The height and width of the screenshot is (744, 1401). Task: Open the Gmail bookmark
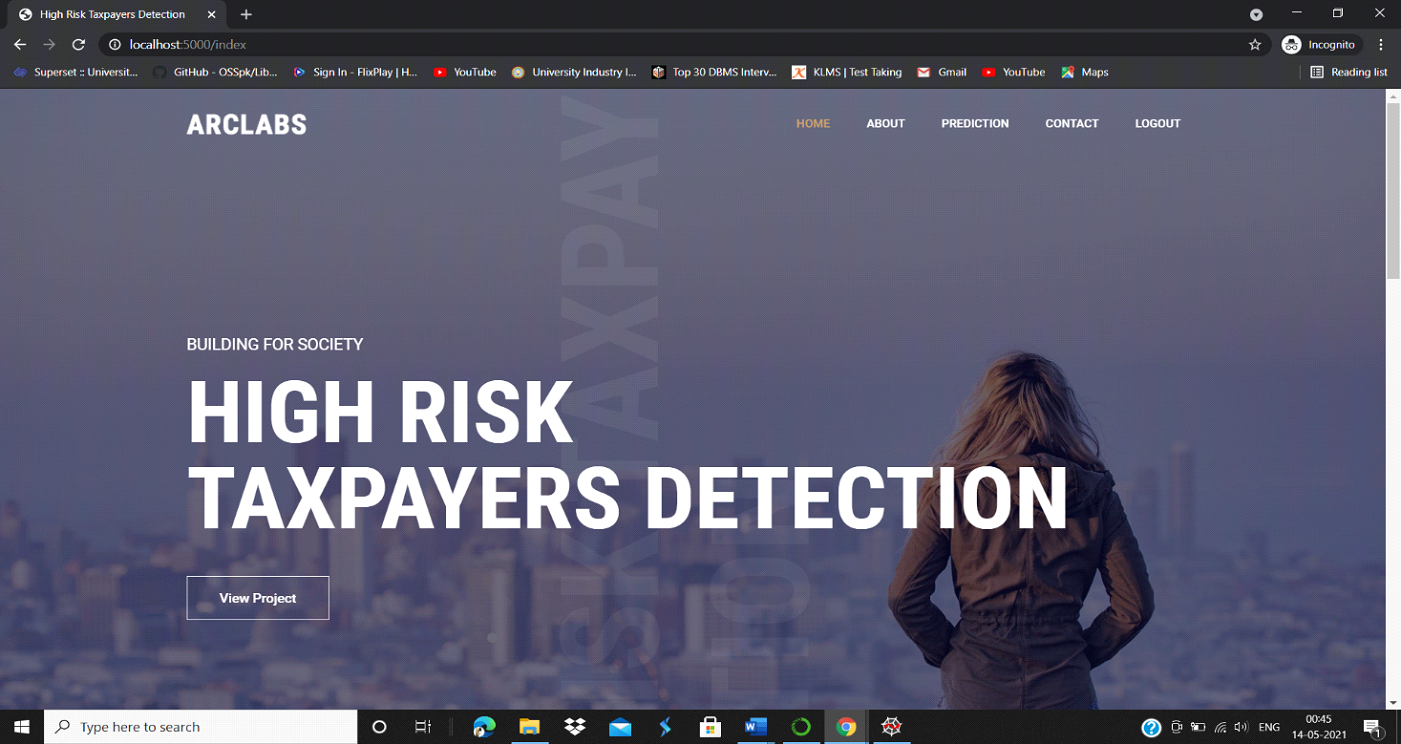point(941,72)
